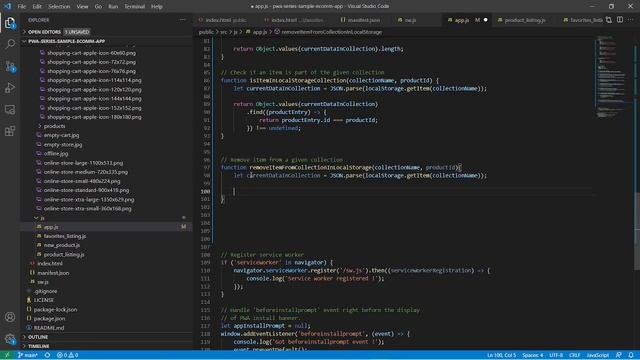Split the editor to the right
Image resolution: width=640 pixels, height=360 pixels.
click(x=620, y=20)
